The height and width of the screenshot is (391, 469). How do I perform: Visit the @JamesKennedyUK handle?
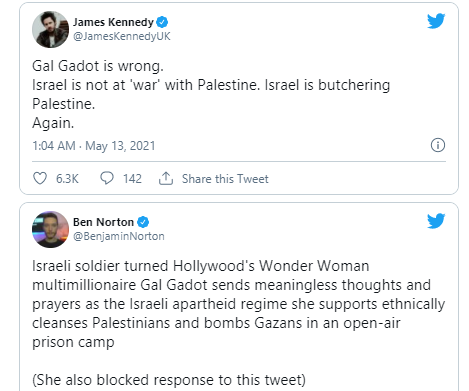tap(122, 36)
